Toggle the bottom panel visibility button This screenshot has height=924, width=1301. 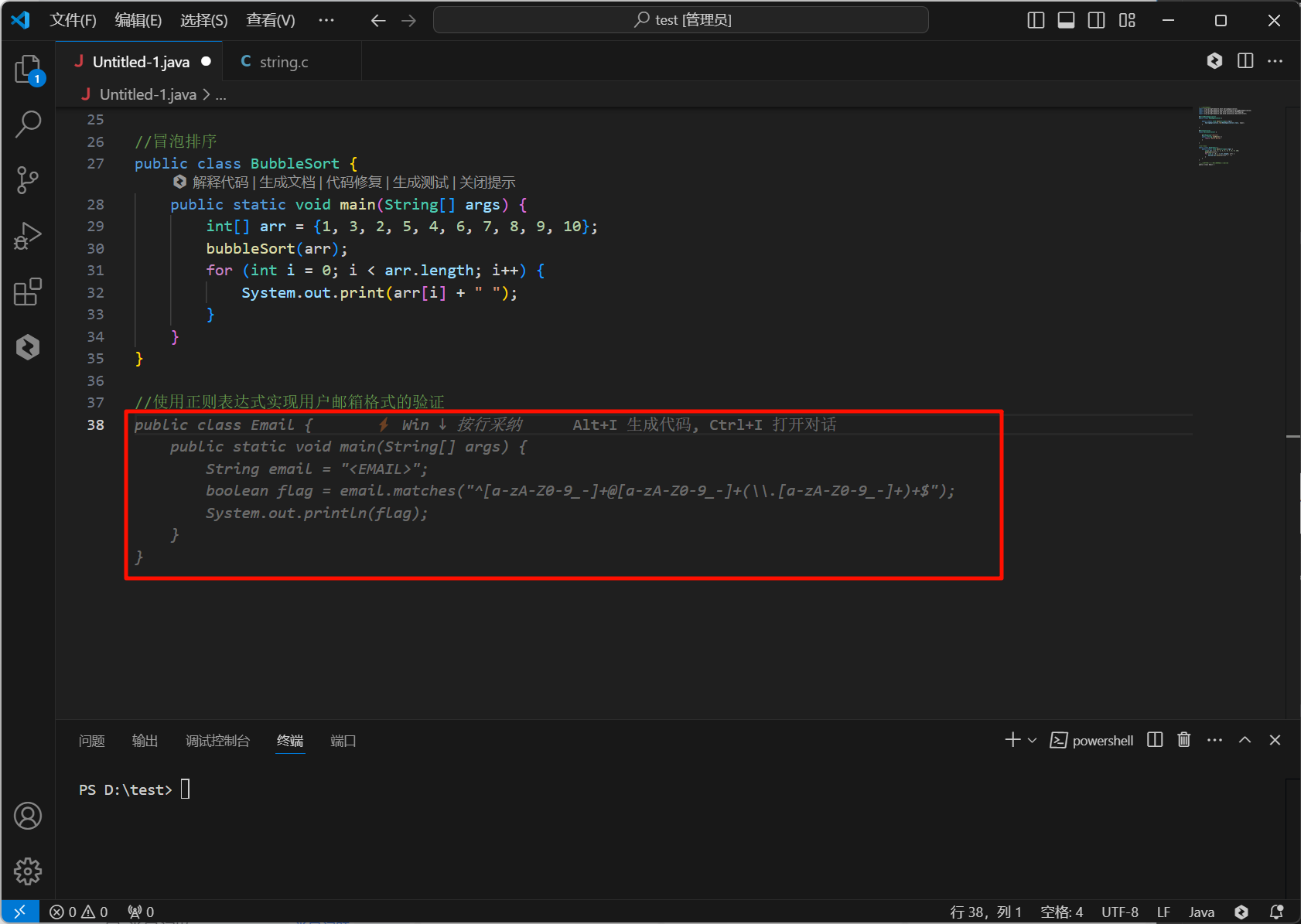pos(1066,20)
